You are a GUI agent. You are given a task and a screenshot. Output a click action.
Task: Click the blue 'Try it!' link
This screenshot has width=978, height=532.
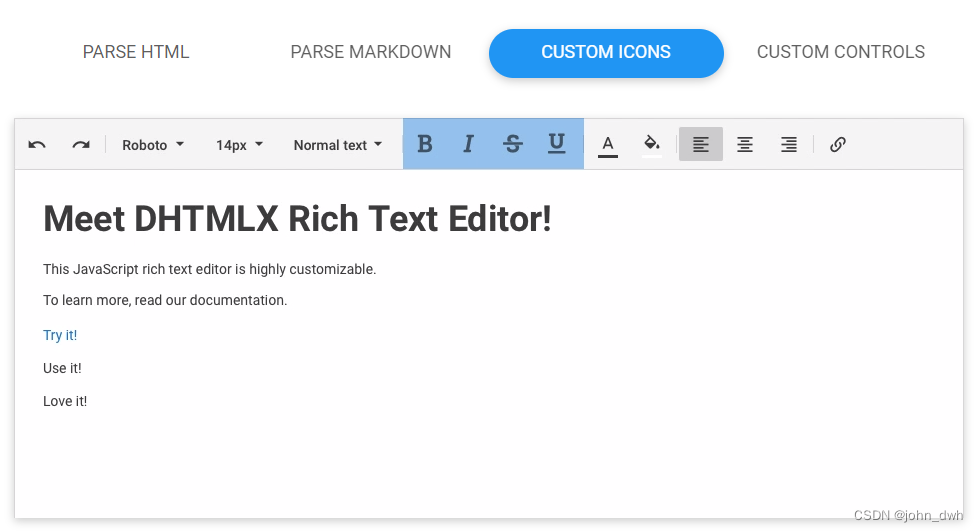[x=60, y=335]
